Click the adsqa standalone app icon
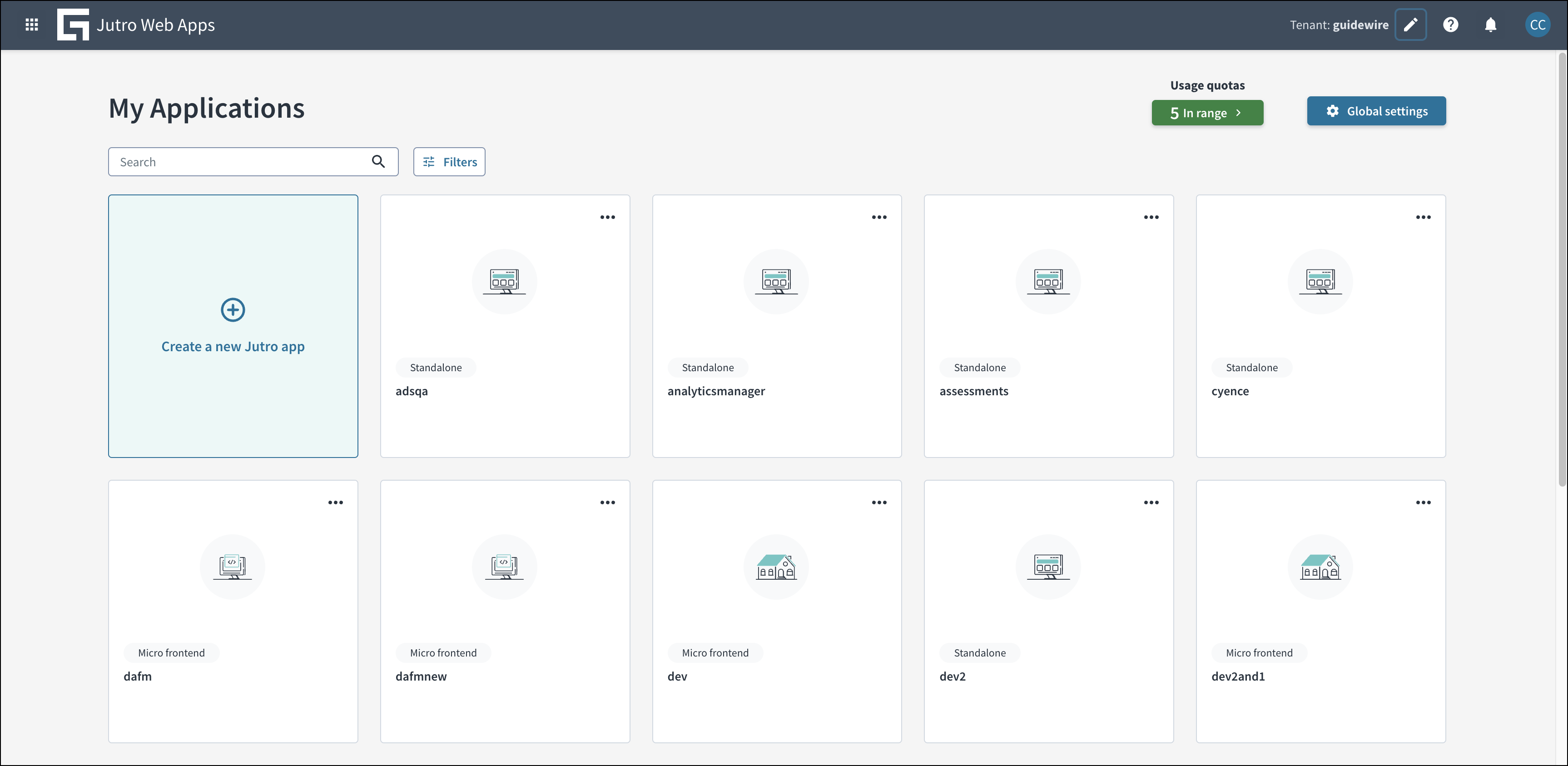 tap(504, 282)
